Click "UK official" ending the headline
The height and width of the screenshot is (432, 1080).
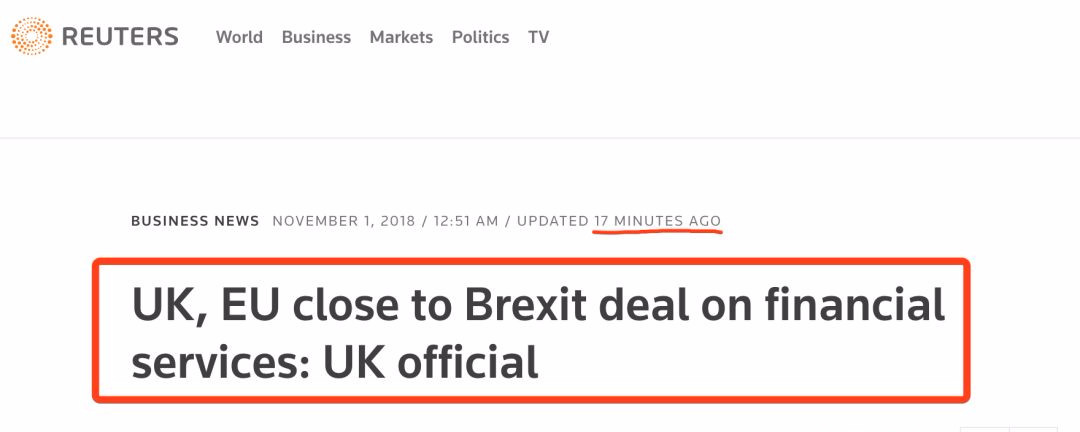point(430,361)
